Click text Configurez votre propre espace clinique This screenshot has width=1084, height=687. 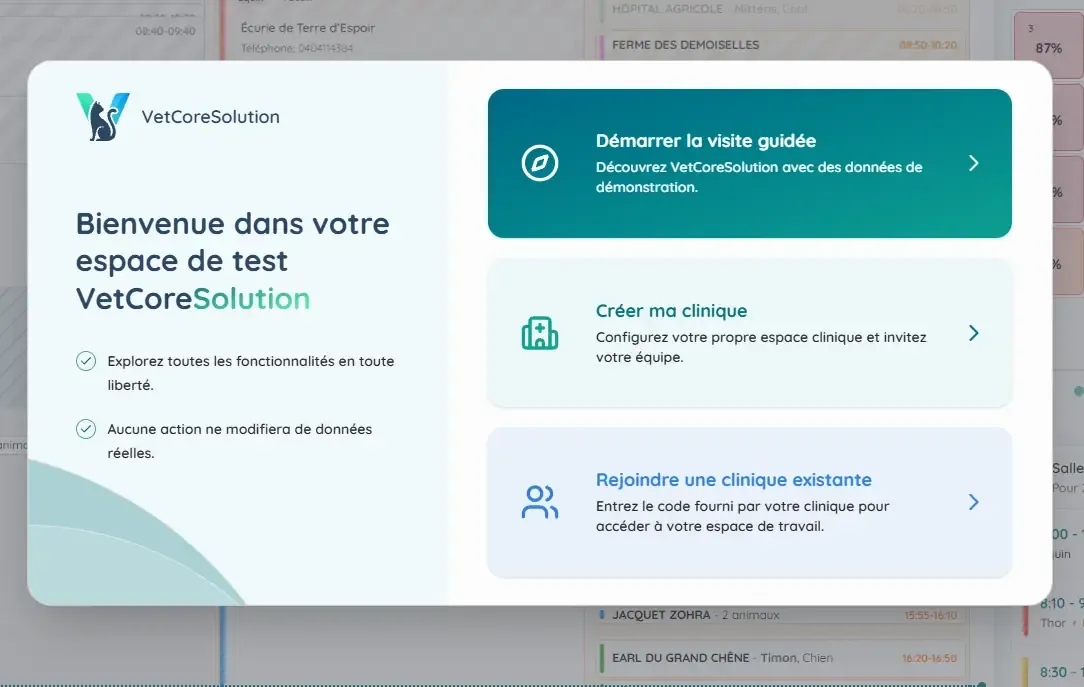761,347
